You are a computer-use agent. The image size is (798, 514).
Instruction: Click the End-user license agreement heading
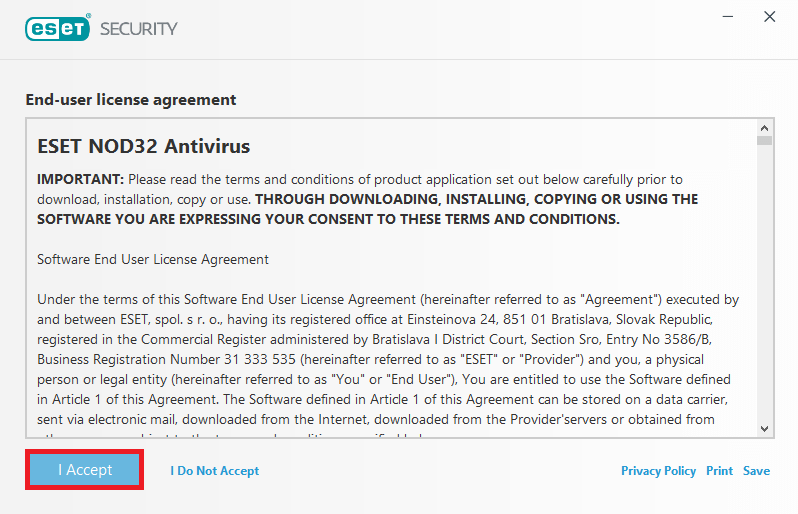pos(131,100)
